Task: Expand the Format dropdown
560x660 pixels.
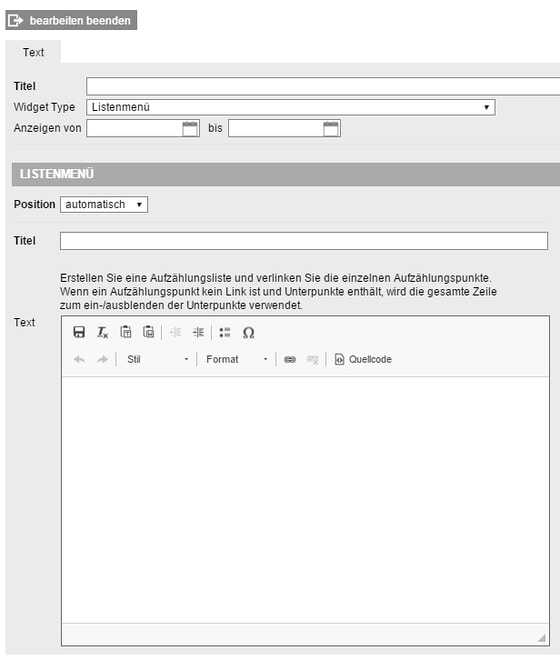Action: [236, 359]
